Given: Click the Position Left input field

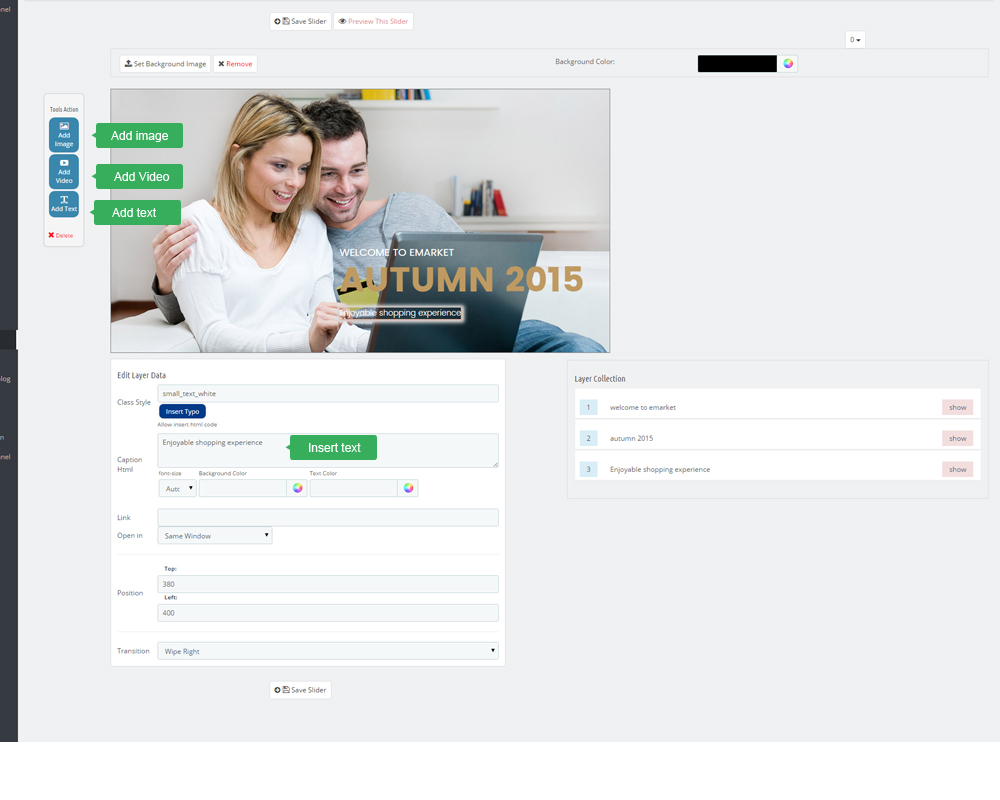Looking at the screenshot, I should [328, 612].
